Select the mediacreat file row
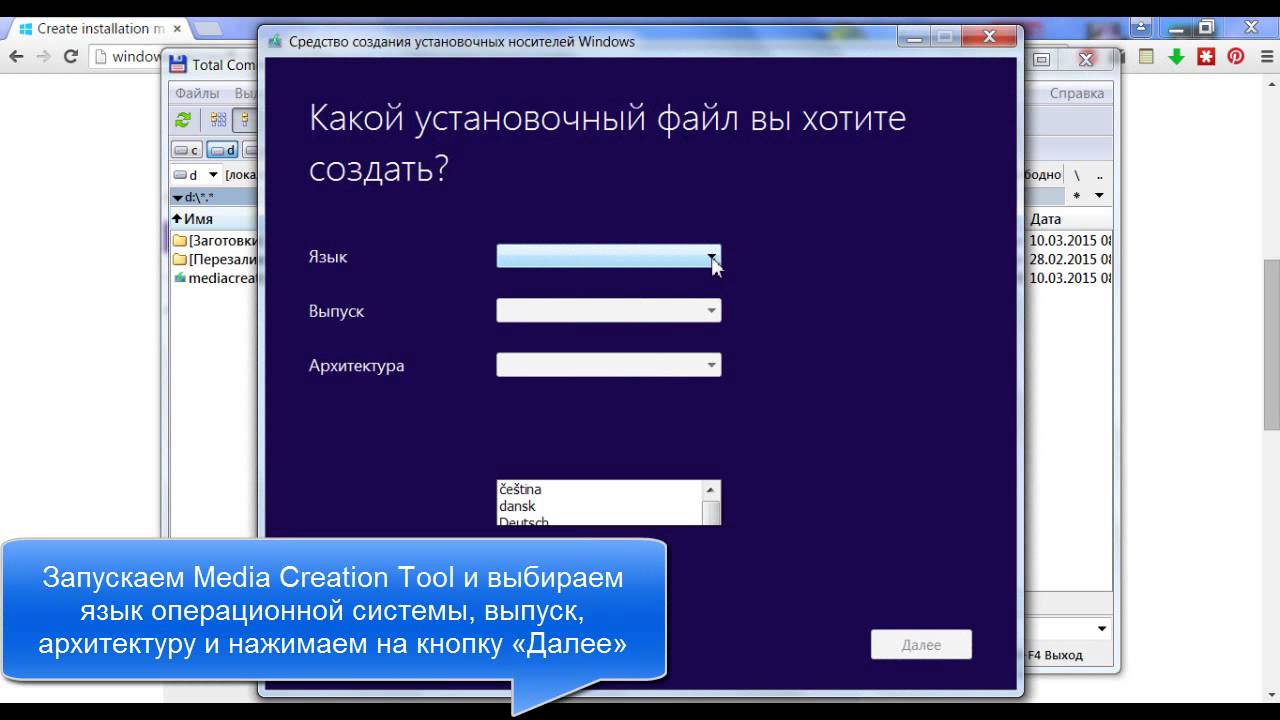The image size is (1280, 720). coord(215,278)
